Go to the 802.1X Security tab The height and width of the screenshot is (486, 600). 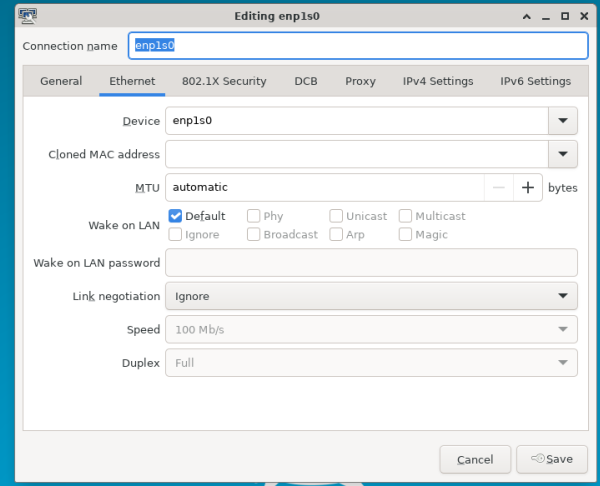pyautogui.click(x=224, y=81)
